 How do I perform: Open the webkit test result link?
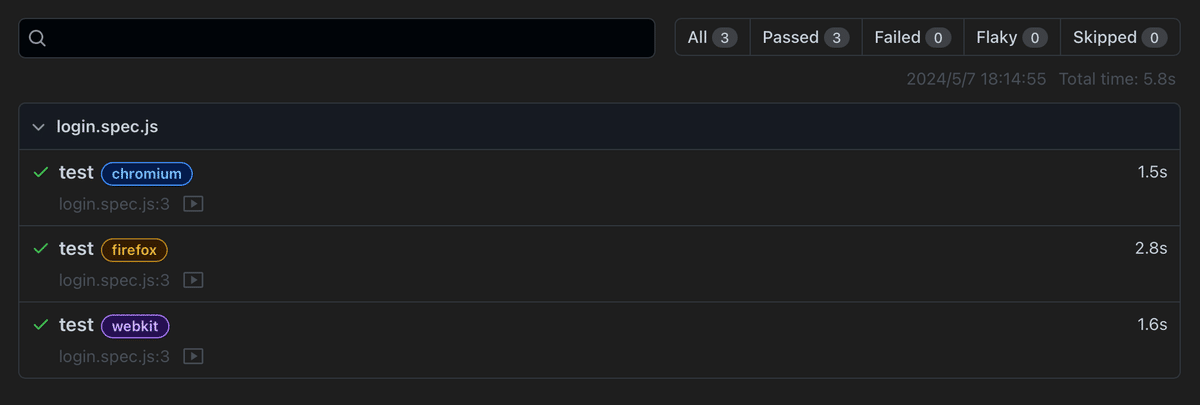(x=76, y=325)
